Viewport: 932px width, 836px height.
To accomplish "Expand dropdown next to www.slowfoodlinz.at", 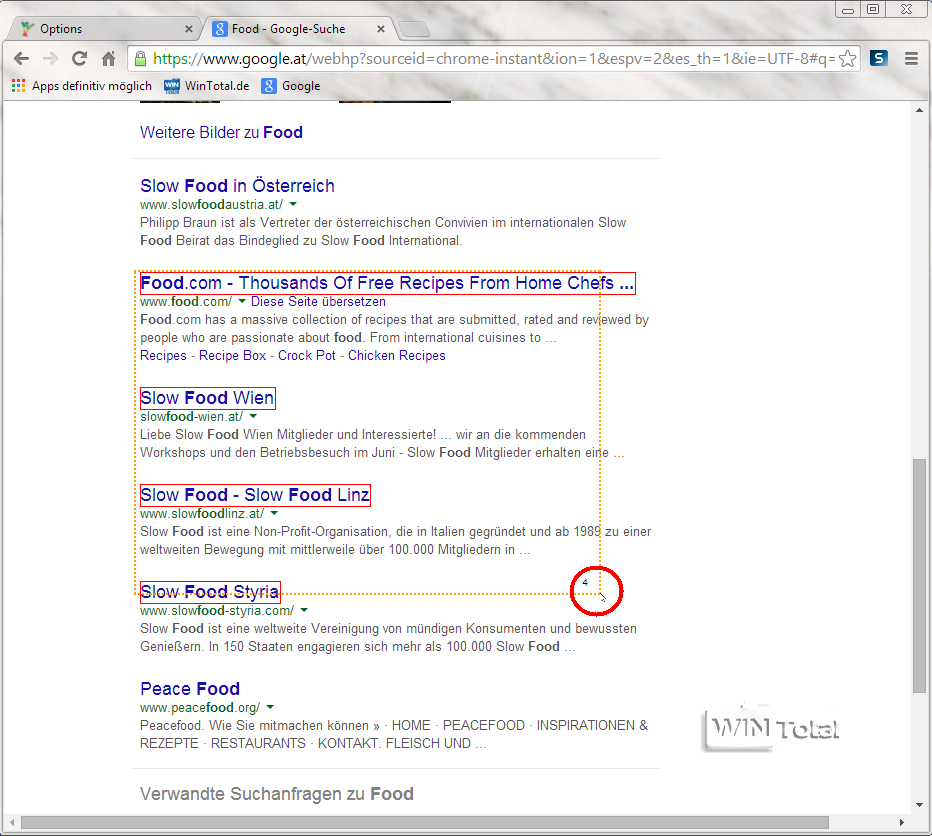I will (x=274, y=513).
